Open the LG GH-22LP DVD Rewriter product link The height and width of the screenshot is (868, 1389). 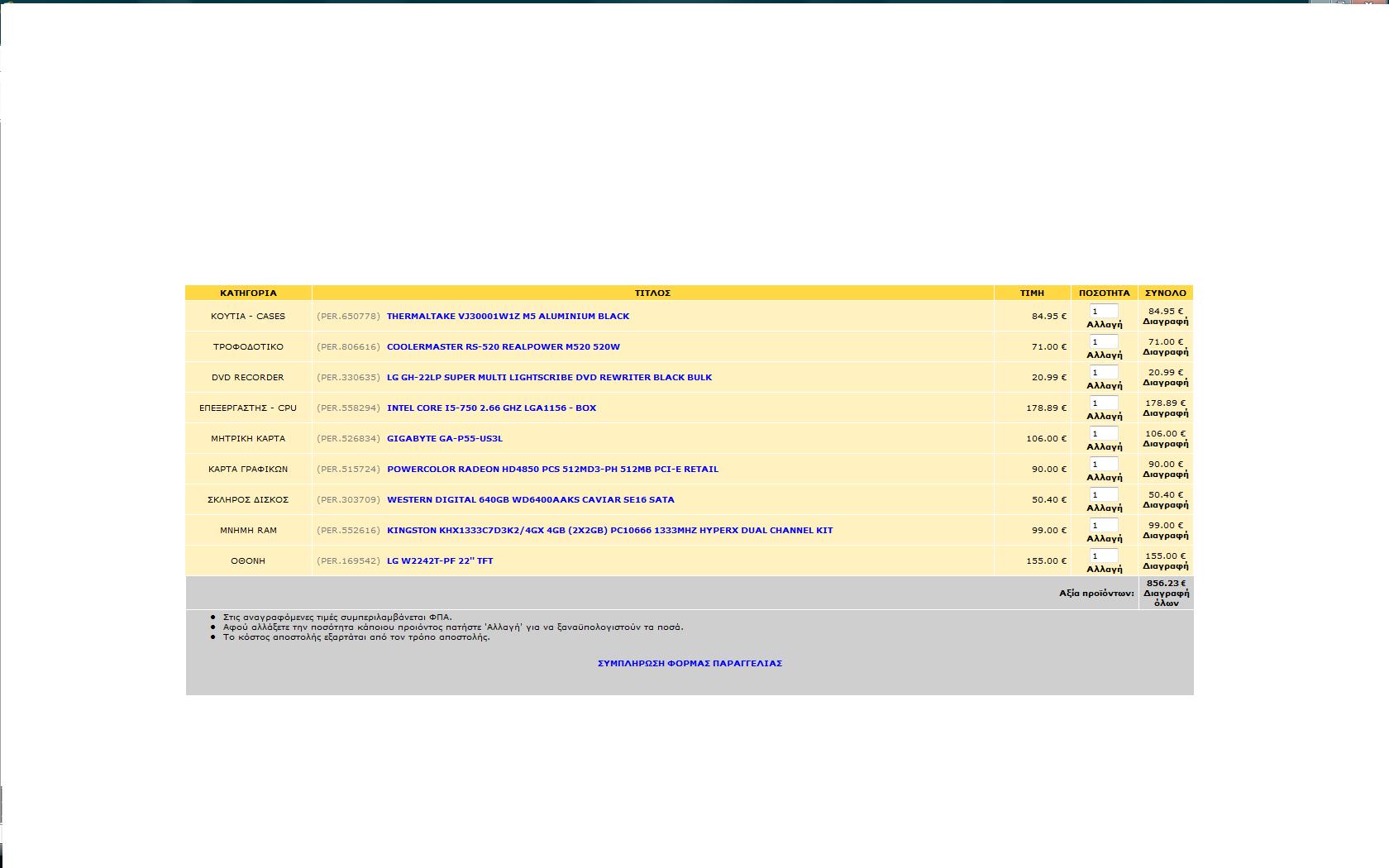(549, 377)
